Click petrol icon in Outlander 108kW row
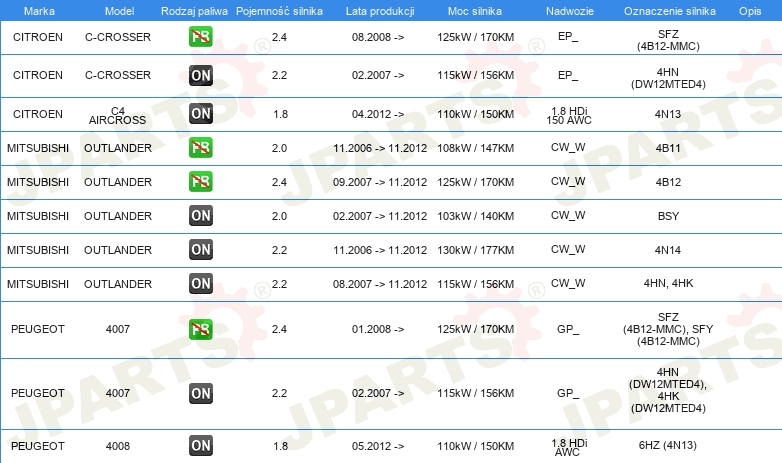Image resolution: width=782 pixels, height=463 pixels. pyautogui.click(x=200, y=148)
